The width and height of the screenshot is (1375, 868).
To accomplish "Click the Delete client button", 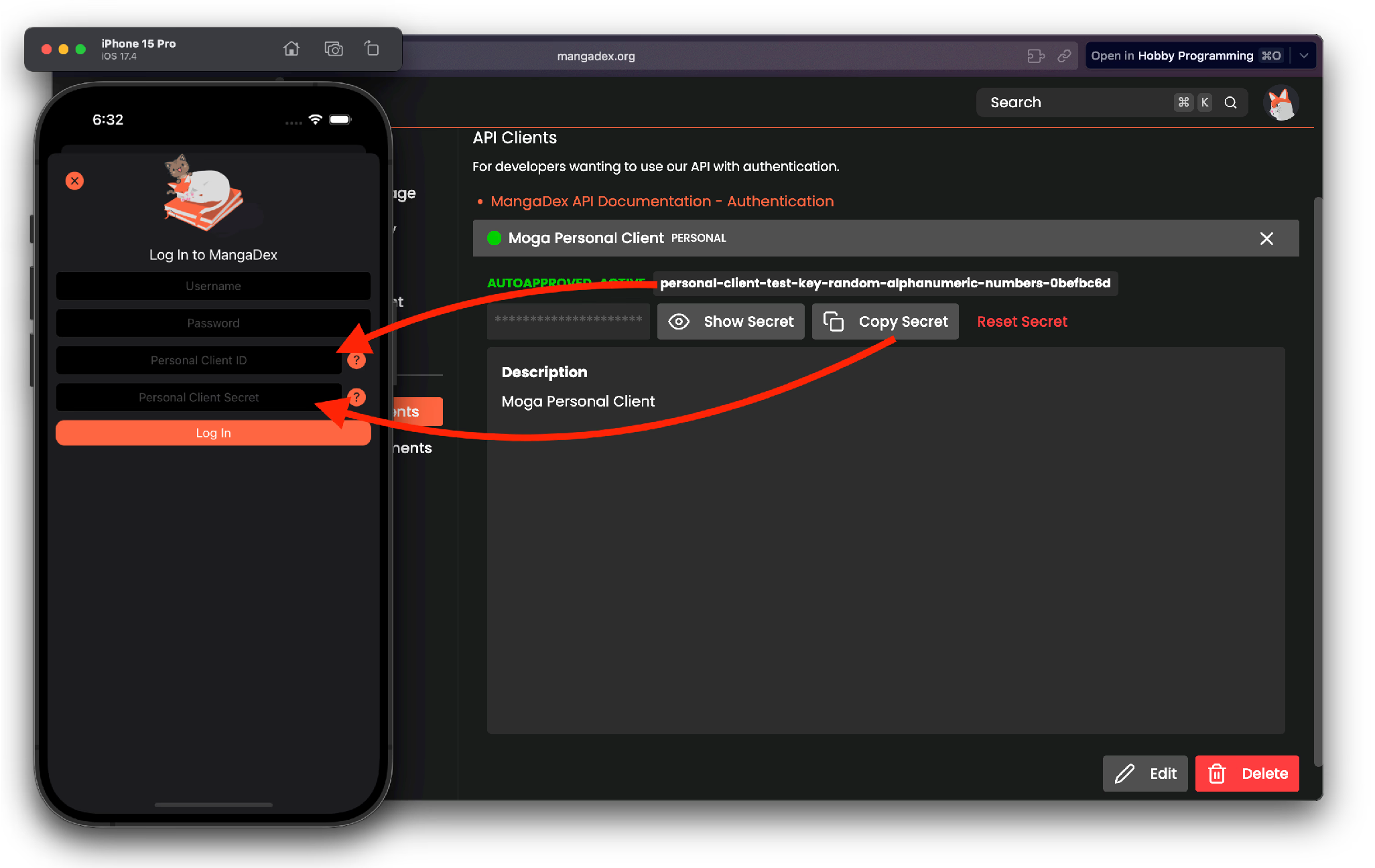I will pyautogui.click(x=1247, y=774).
